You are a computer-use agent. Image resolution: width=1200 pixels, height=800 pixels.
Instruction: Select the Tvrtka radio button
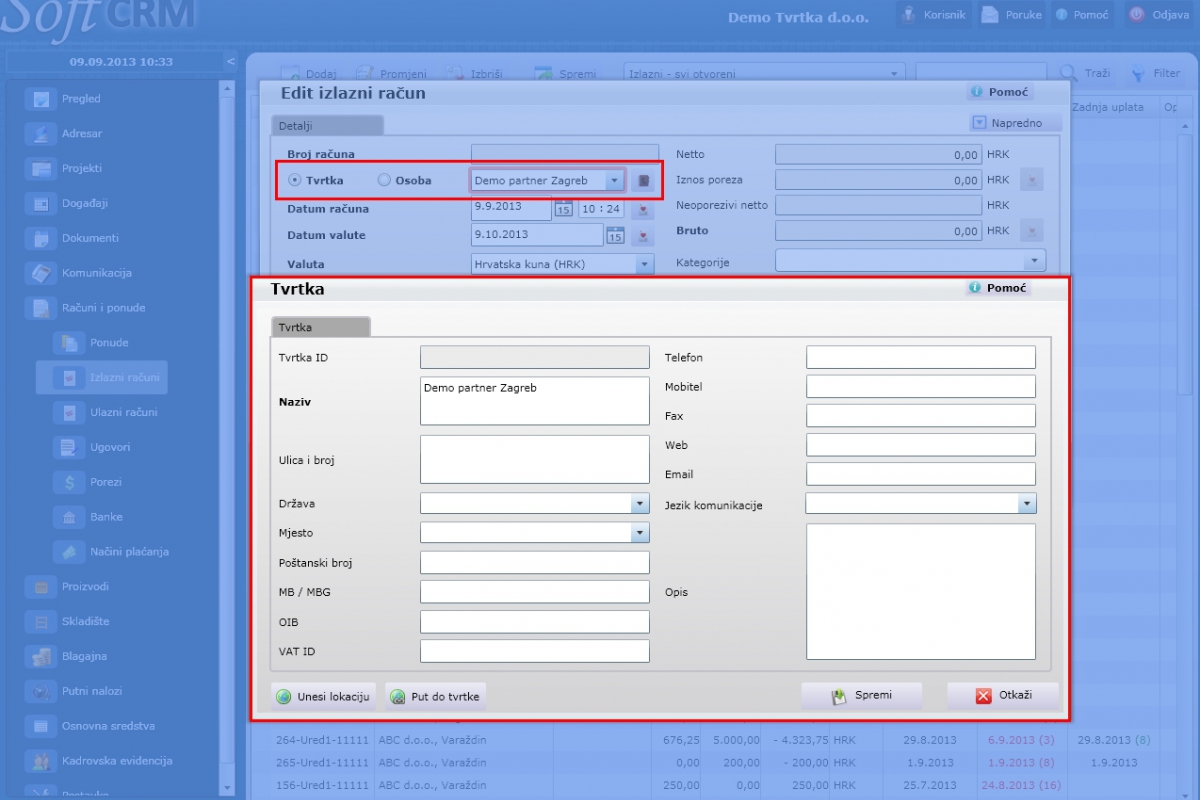(x=294, y=181)
